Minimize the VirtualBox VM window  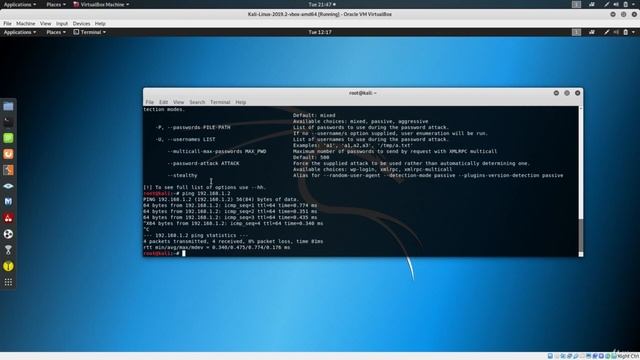pos(613,14)
